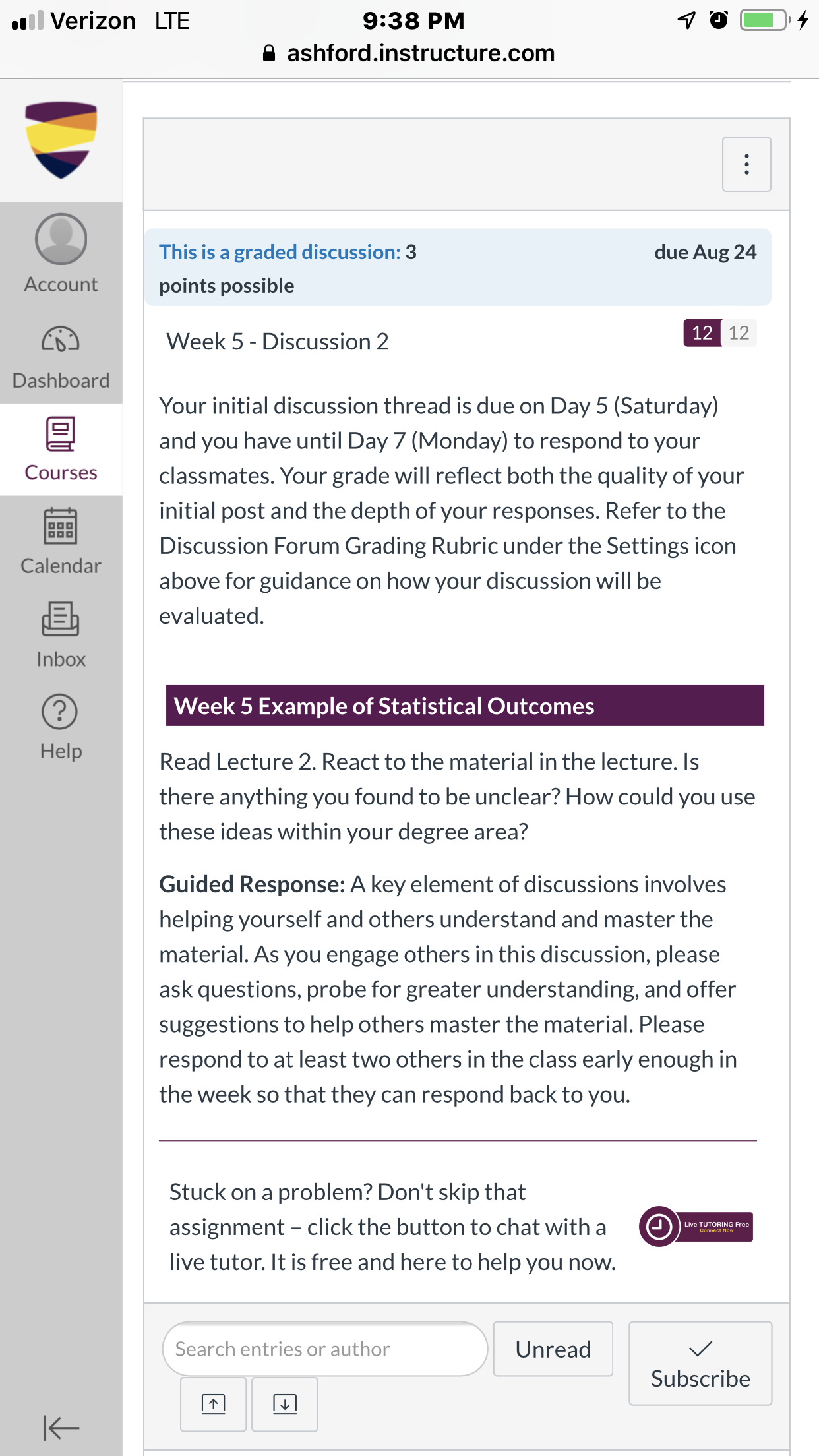Open the Calendar
Viewport: 819px width, 1456px height.
[x=61, y=541]
